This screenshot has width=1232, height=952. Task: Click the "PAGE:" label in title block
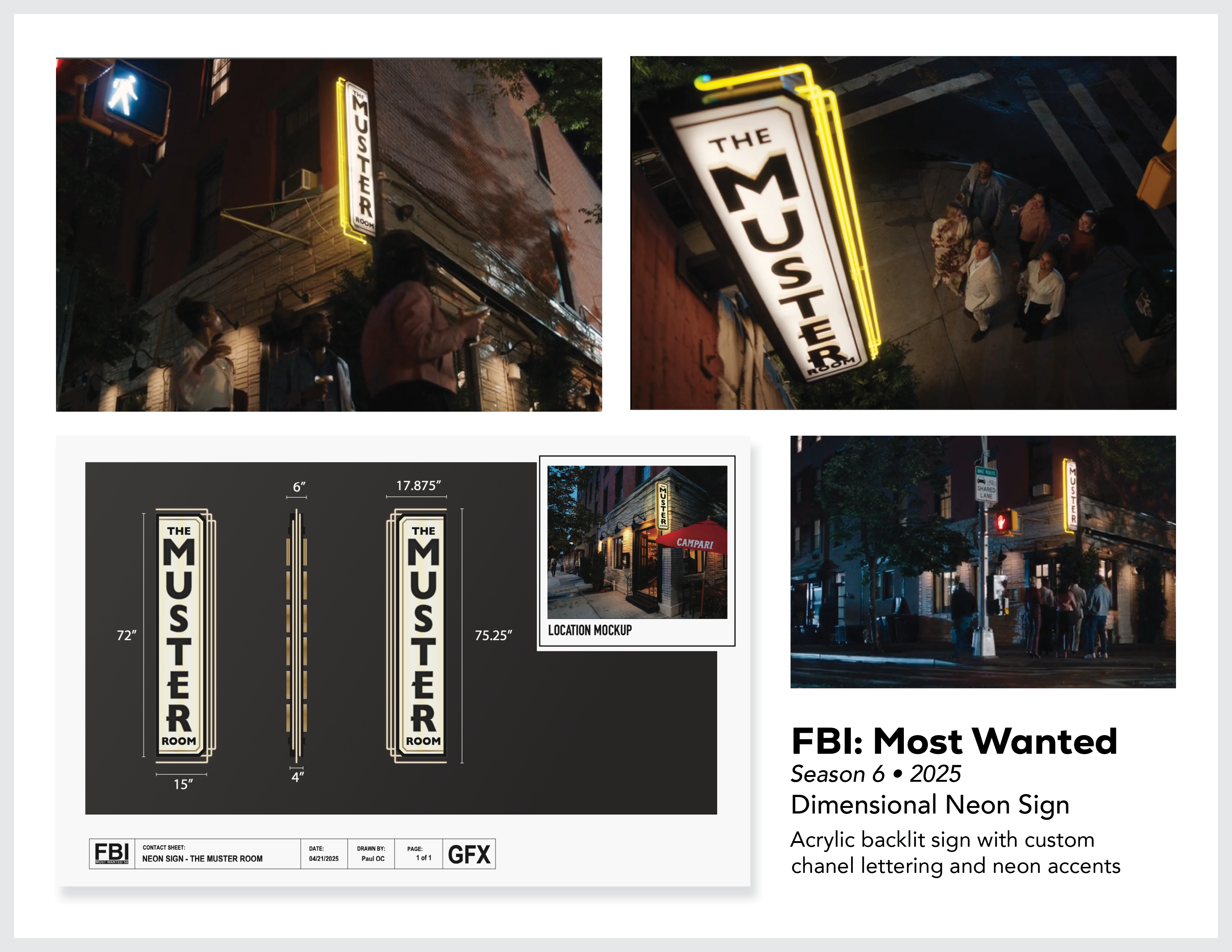415,848
